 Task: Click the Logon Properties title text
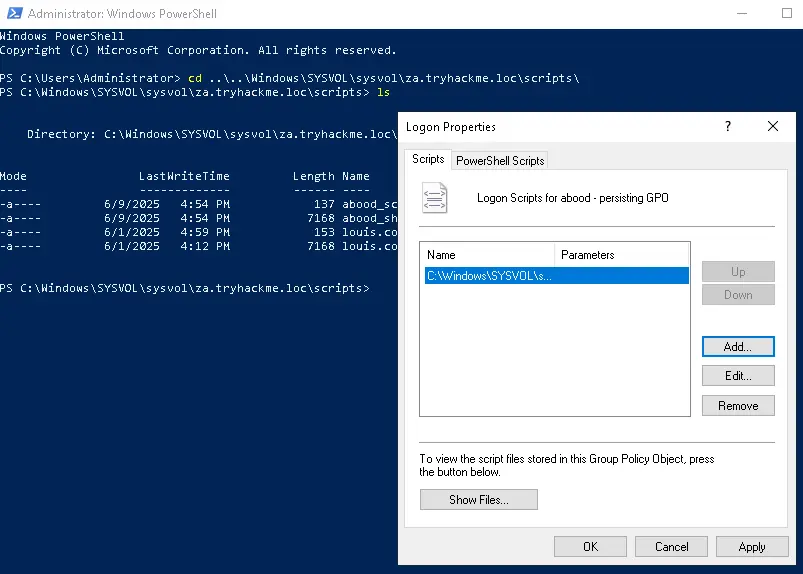coord(451,127)
